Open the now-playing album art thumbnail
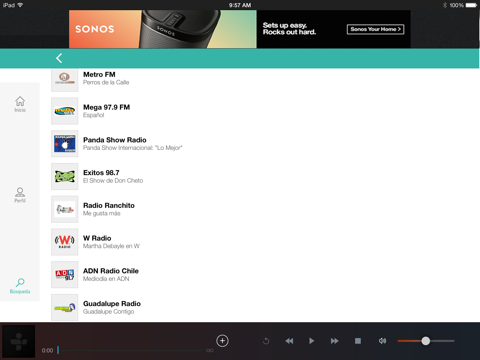Image resolution: width=480 pixels, height=360 pixels. pyautogui.click(x=19, y=341)
